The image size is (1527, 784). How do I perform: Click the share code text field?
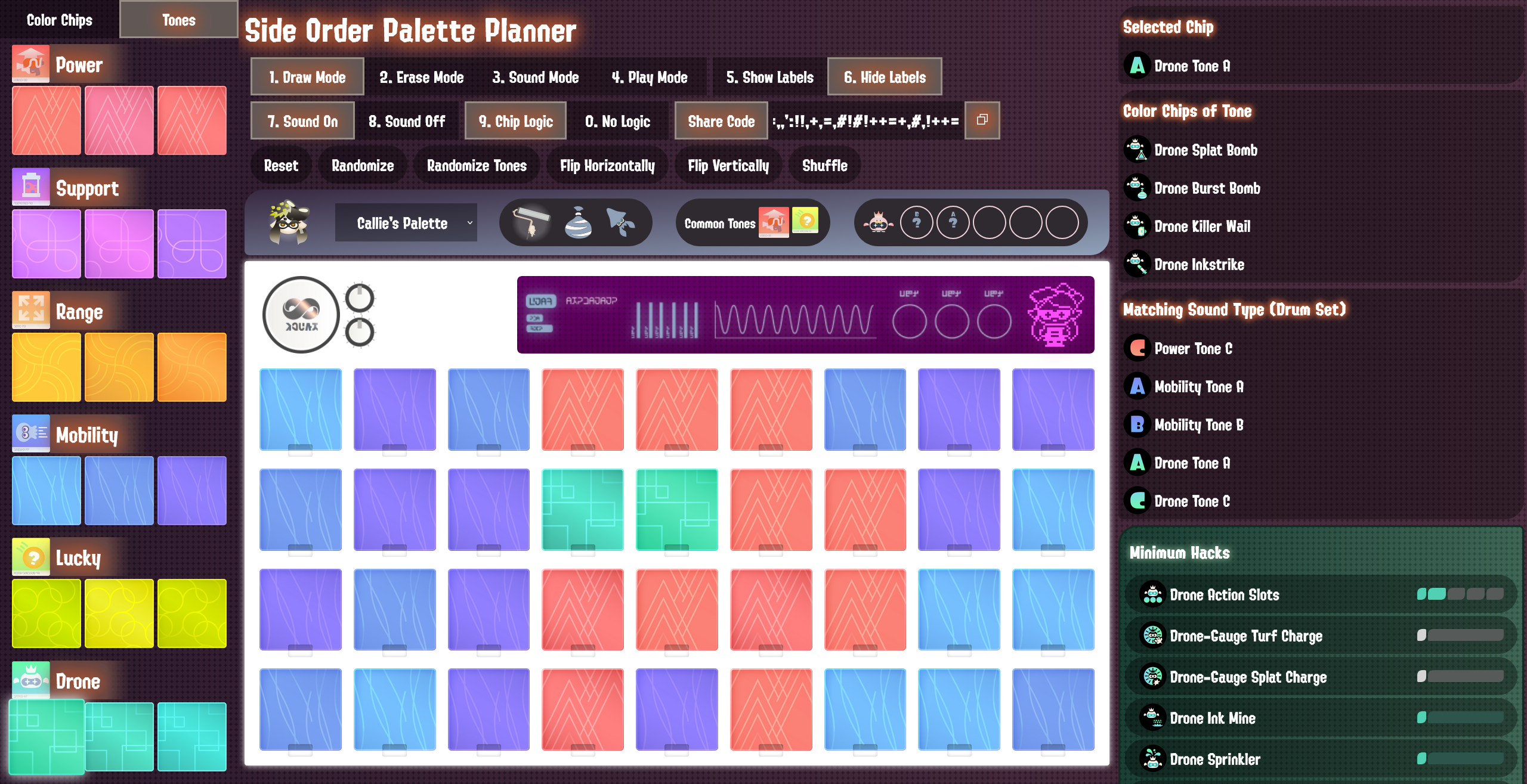pyautogui.click(x=866, y=121)
